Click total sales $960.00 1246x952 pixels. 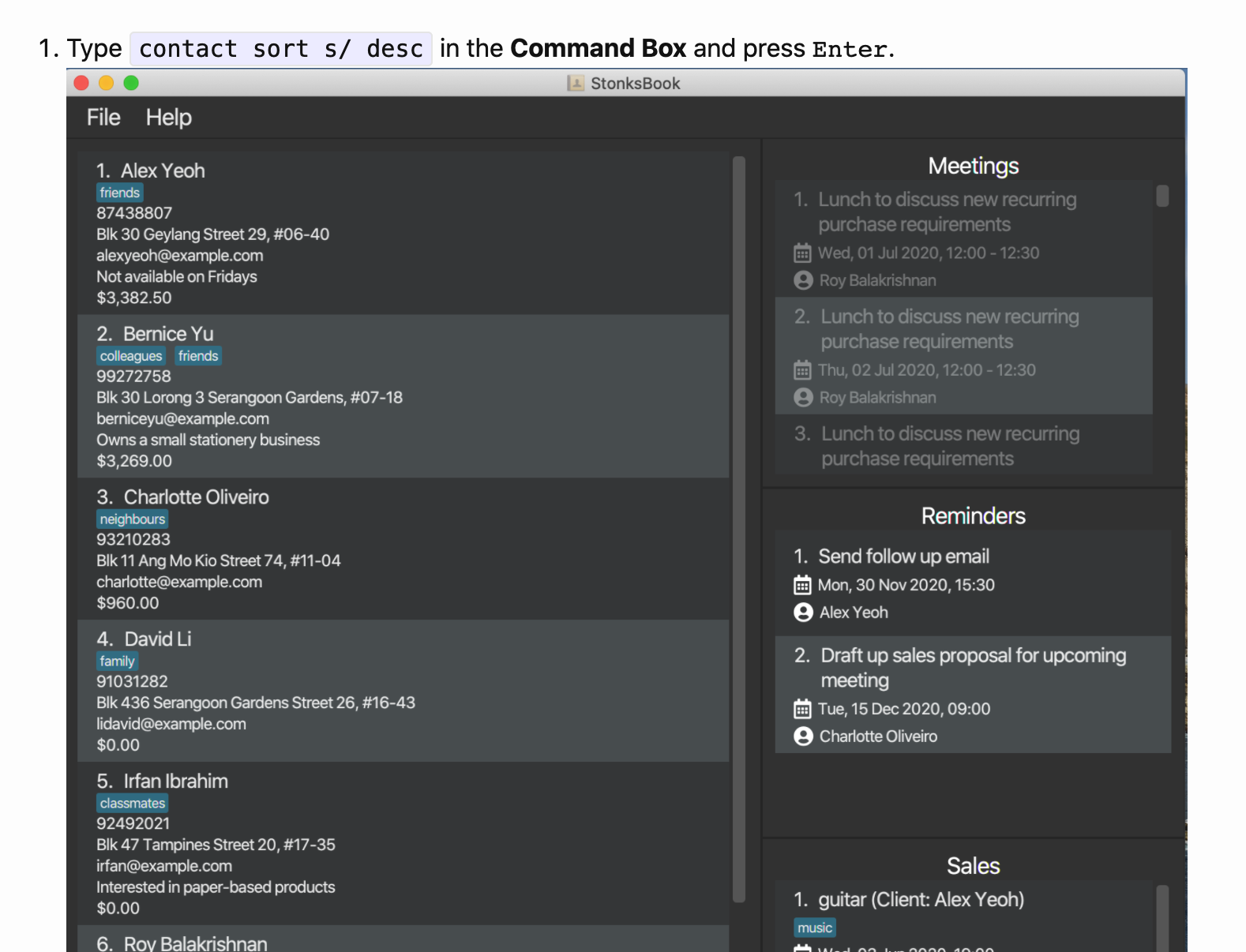(128, 604)
